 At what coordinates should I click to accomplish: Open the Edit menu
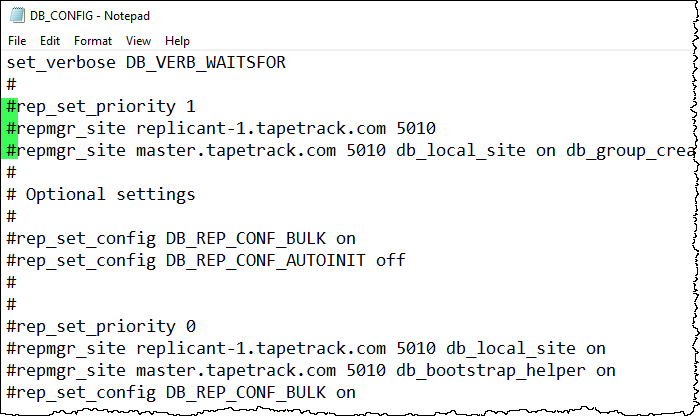(50, 41)
